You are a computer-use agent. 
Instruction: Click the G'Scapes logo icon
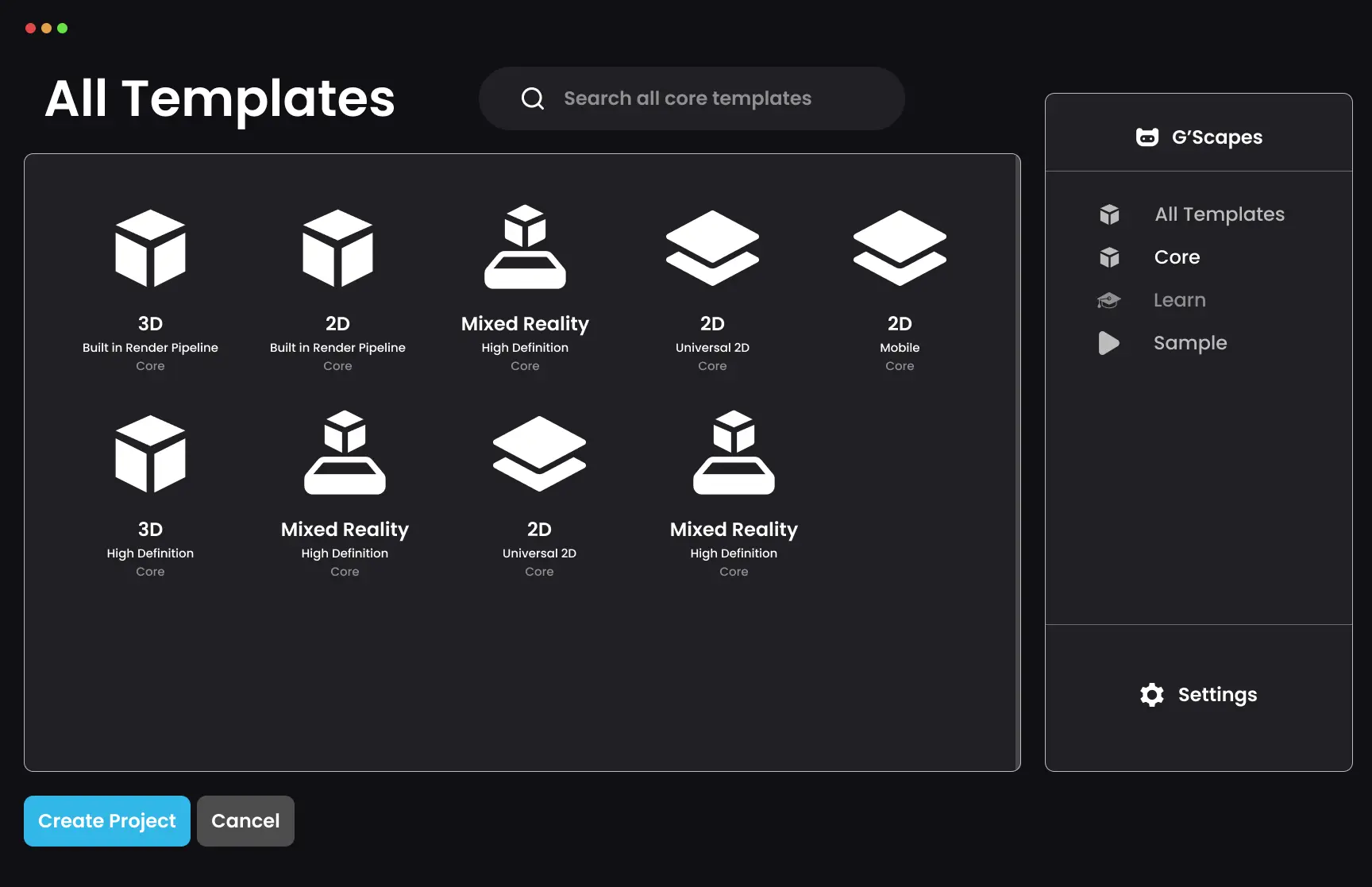click(1147, 137)
